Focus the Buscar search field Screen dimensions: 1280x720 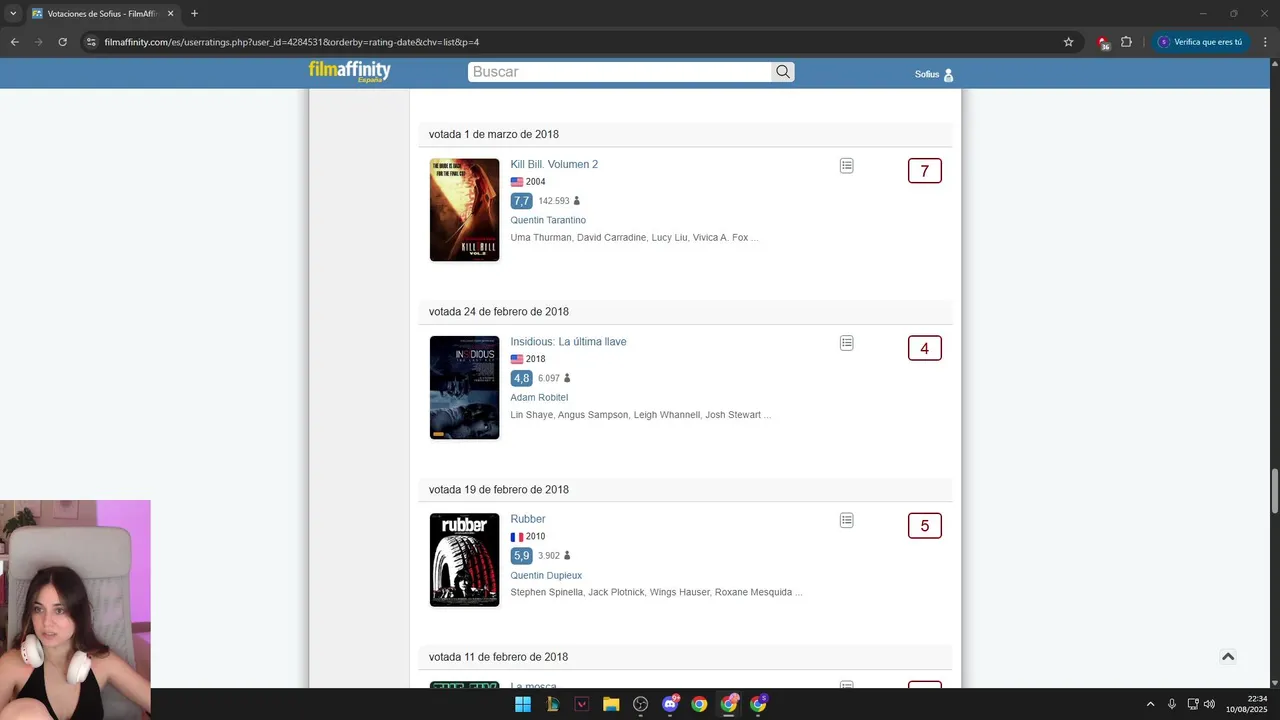[x=619, y=72]
